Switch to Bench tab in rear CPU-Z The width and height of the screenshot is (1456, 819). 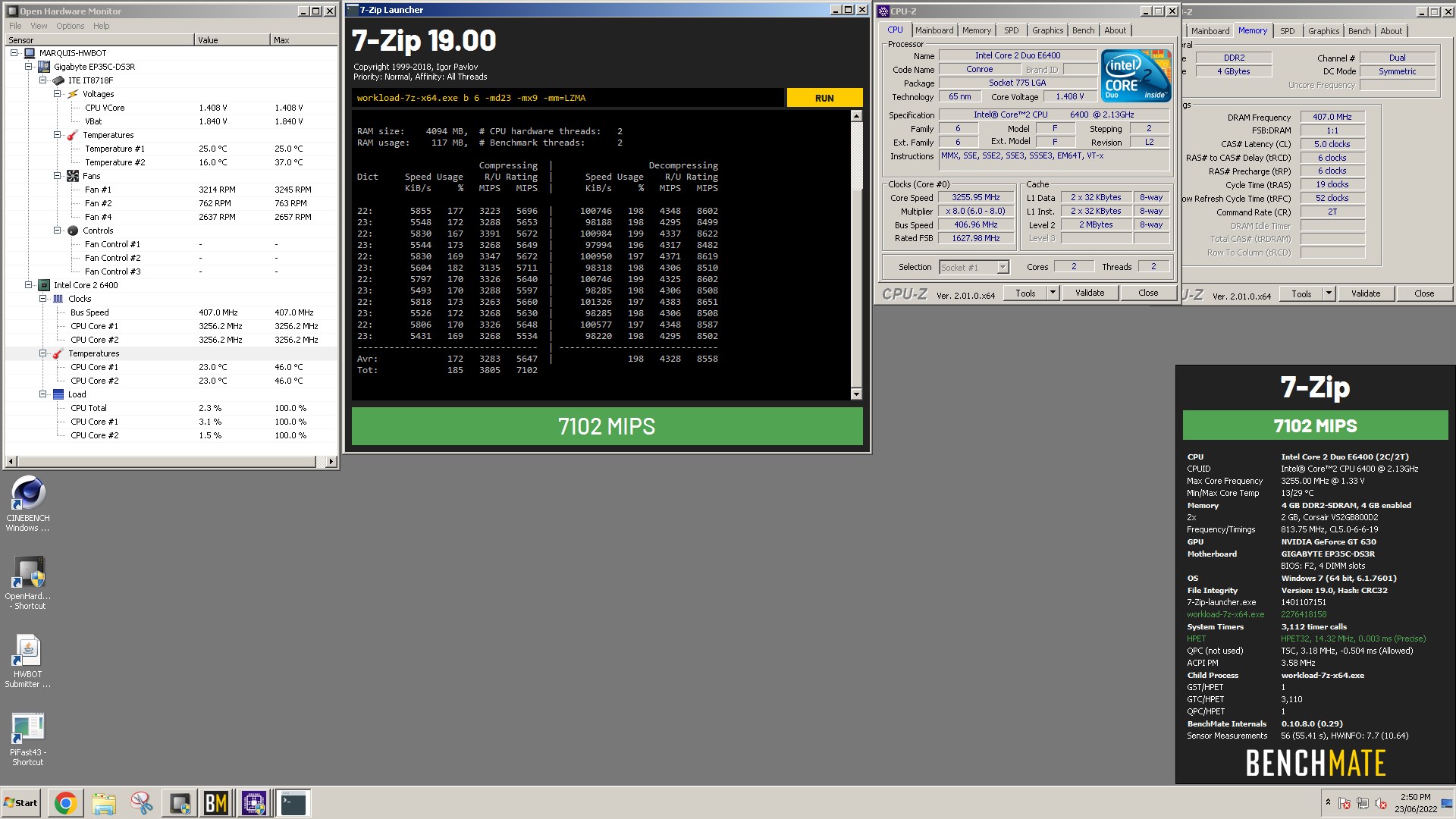pyautogui.click(x=1359, y=31)
